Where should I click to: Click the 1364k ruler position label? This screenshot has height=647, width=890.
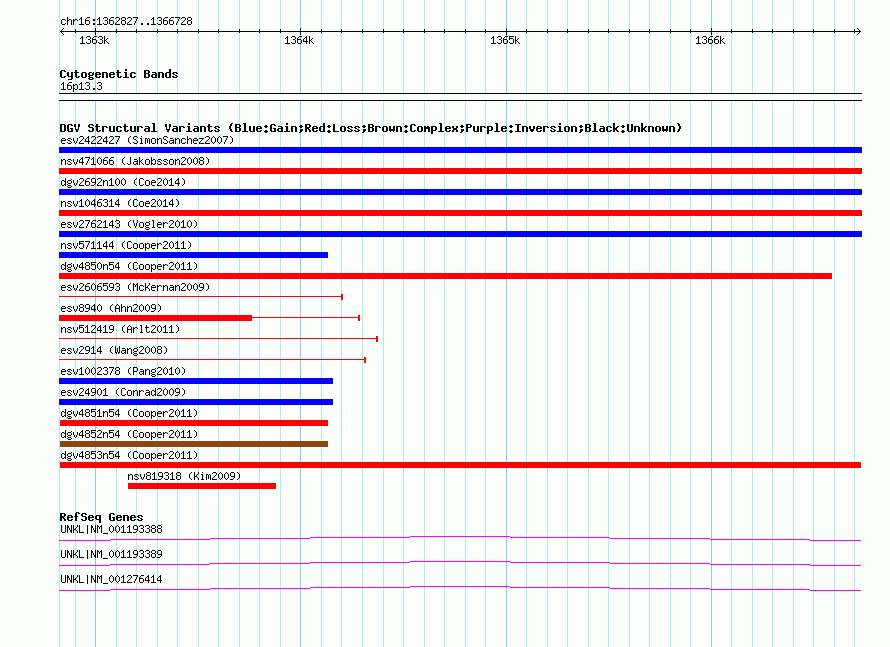(x=299, y=40)
